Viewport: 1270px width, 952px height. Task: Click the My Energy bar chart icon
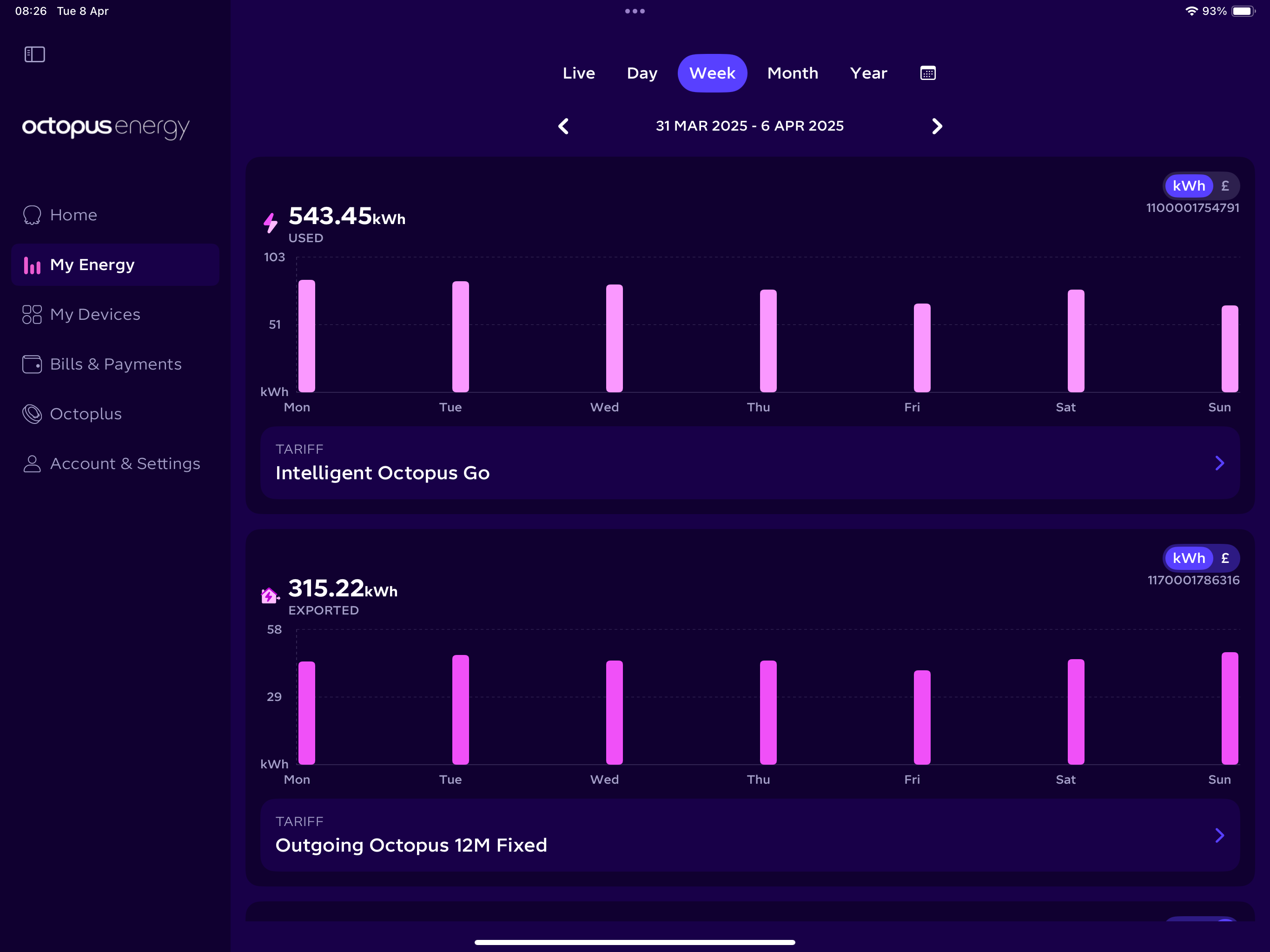(x=32, y=264)
